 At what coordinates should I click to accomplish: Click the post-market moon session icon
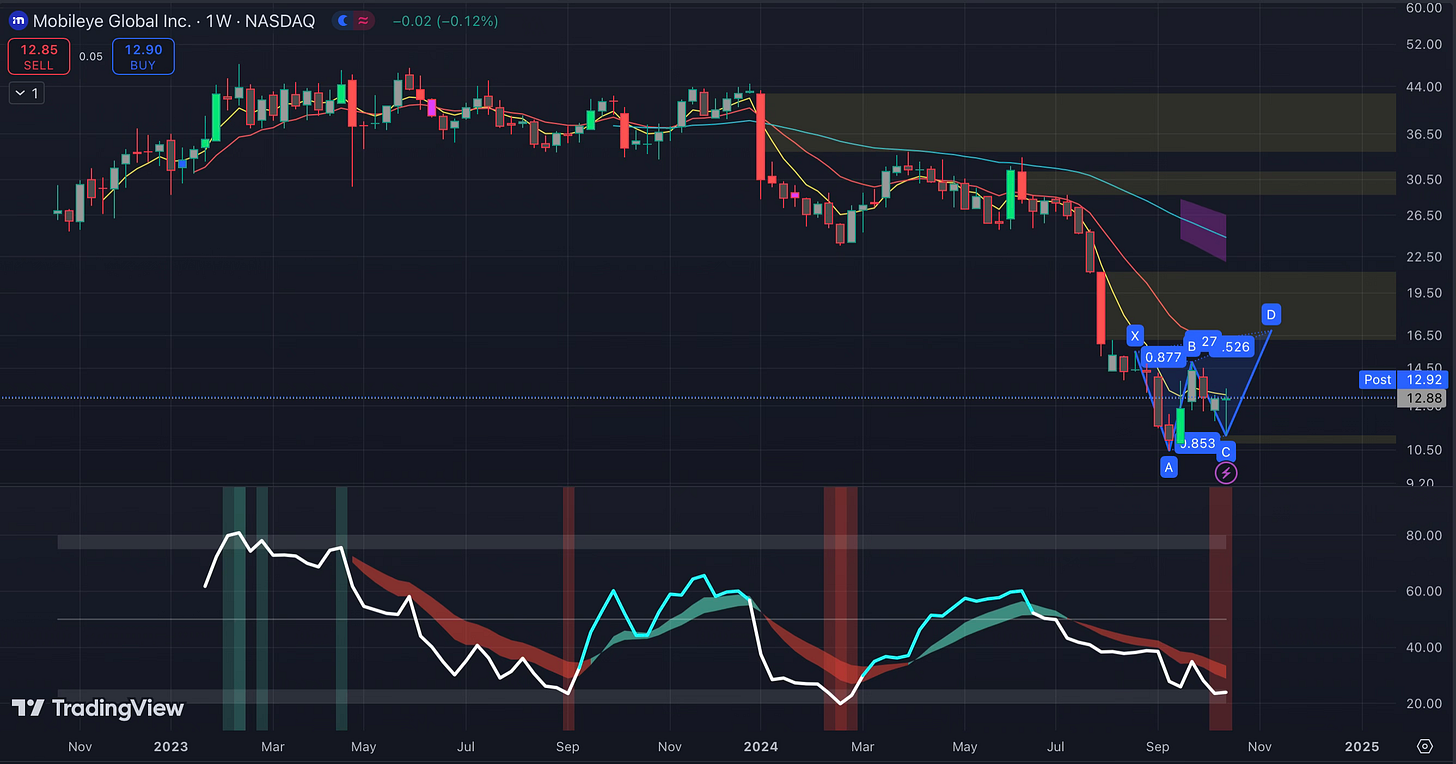[345, 20]
